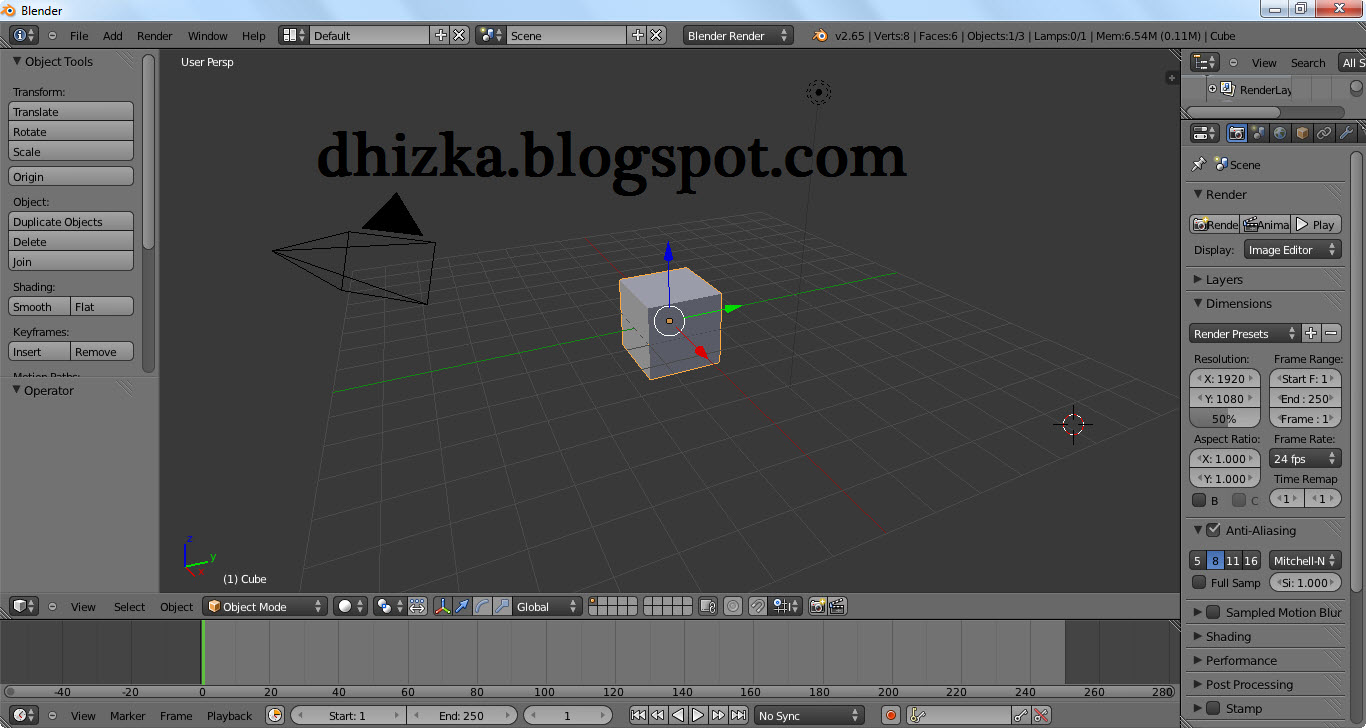Viewport: 1366px width, 728px height.
Task: Open the Blender Render engine dropdown
Action: 738,35
